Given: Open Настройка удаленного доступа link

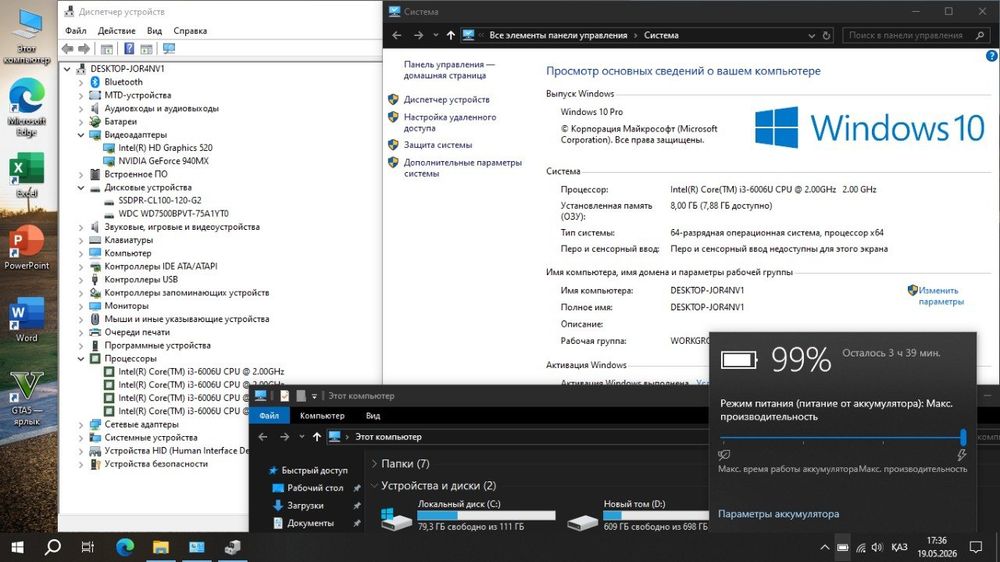Looking at the screenshot, I should [450, 122].
